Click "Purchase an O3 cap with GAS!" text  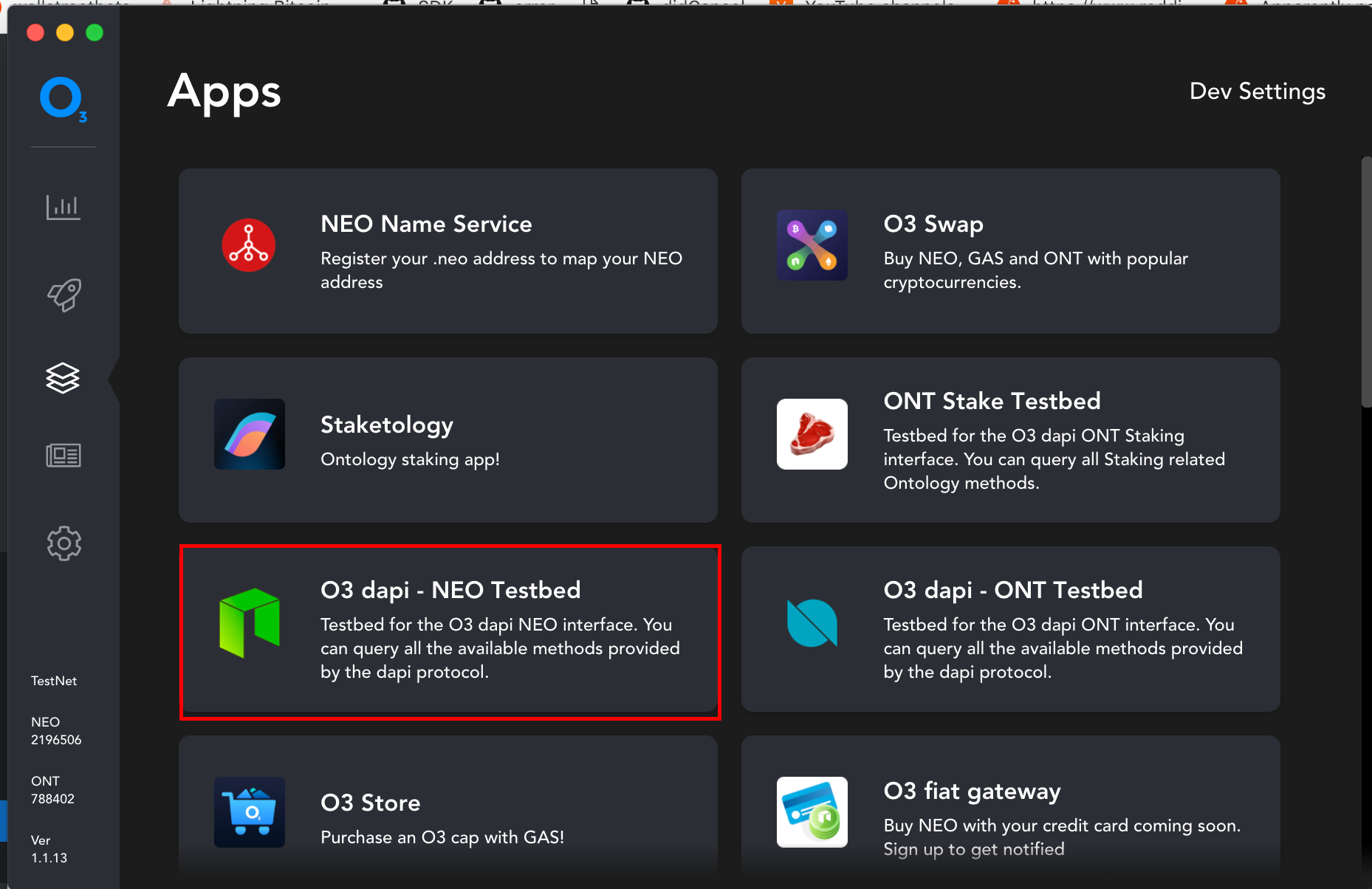pos(442,837)
